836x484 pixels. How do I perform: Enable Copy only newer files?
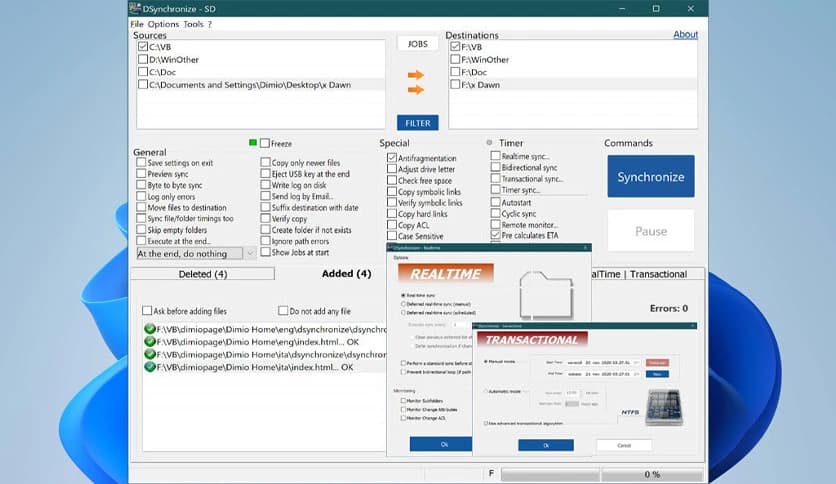[x=265, y=162]
